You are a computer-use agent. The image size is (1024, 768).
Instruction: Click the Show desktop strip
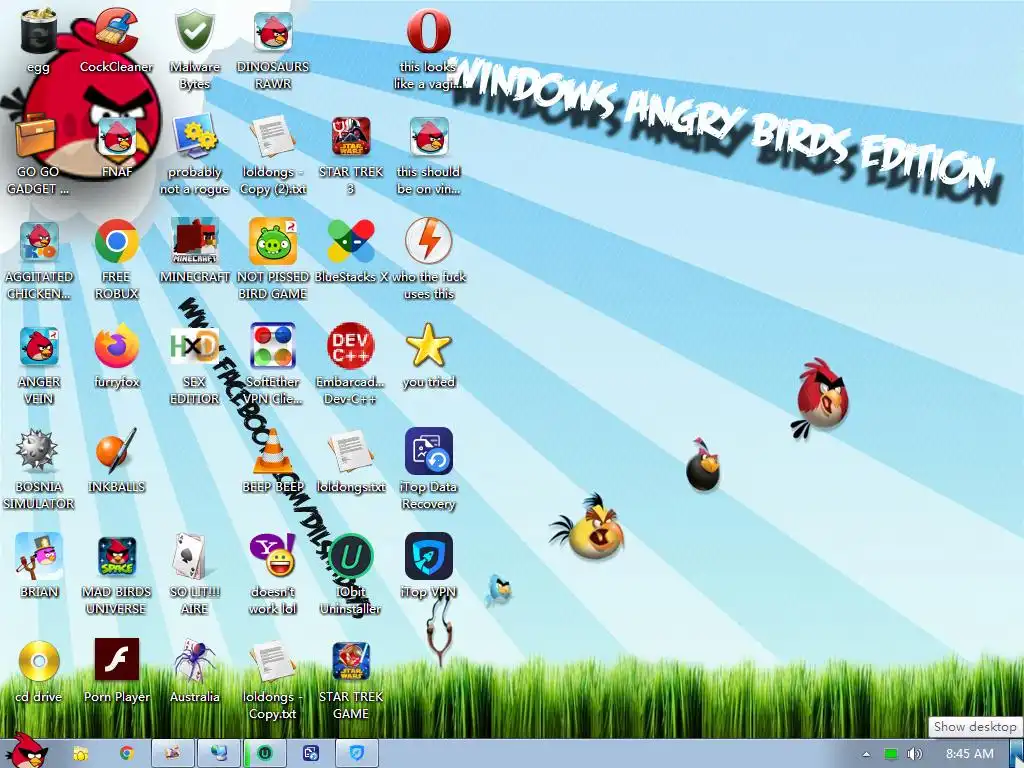click(x=1016, y=754)
